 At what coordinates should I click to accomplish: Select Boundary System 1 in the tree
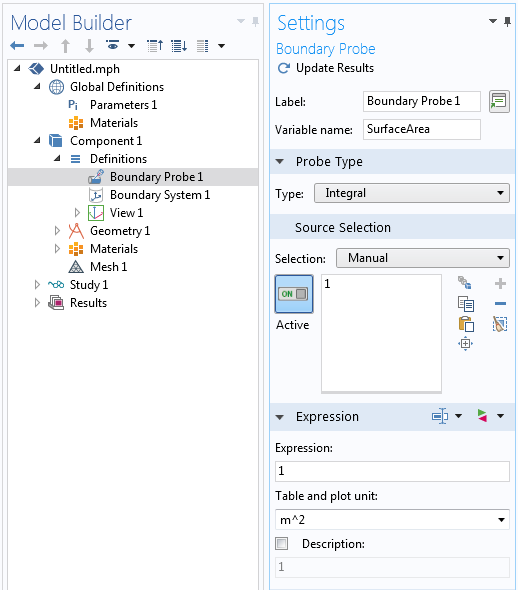point(160,195)
